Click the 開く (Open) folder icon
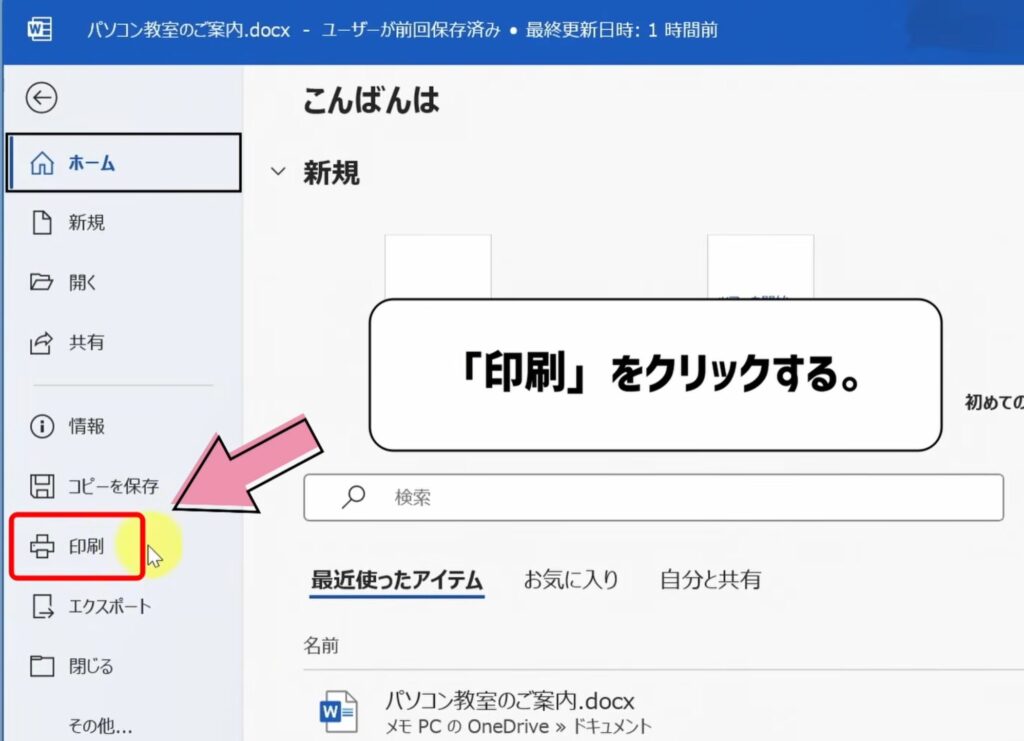 pos(43,283)
